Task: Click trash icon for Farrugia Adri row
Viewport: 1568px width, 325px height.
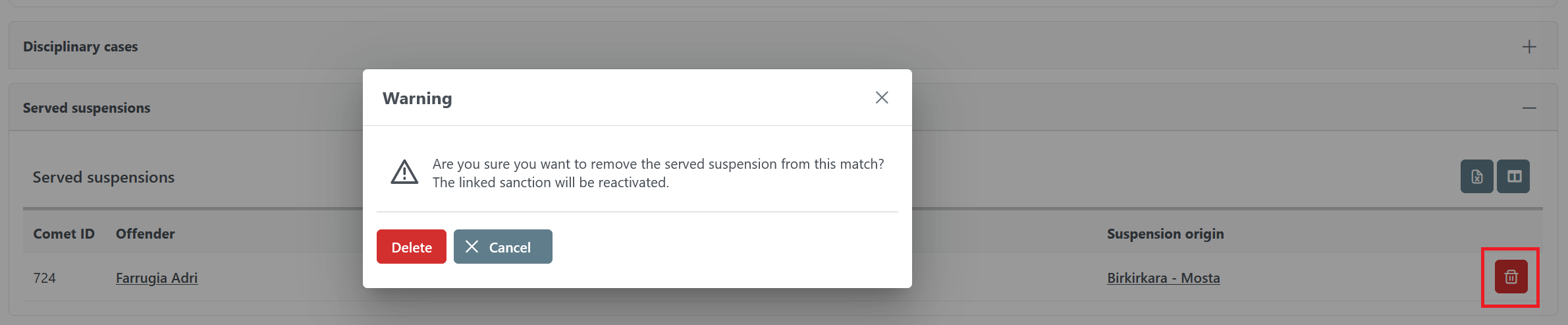Action: (1511, 277)
